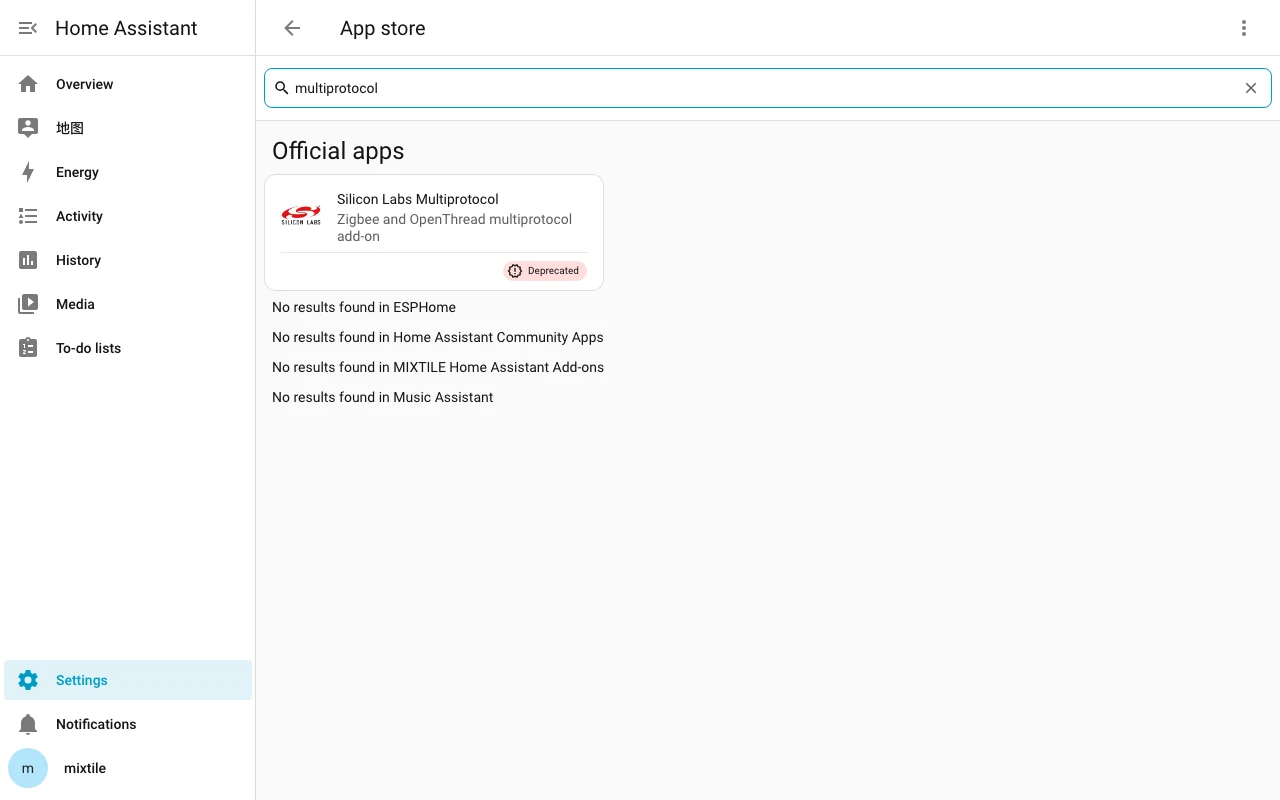The width and height of the screenshot is (1280, 800).
Task: Open the App store overflow menu
Action: click(1244, 28)
